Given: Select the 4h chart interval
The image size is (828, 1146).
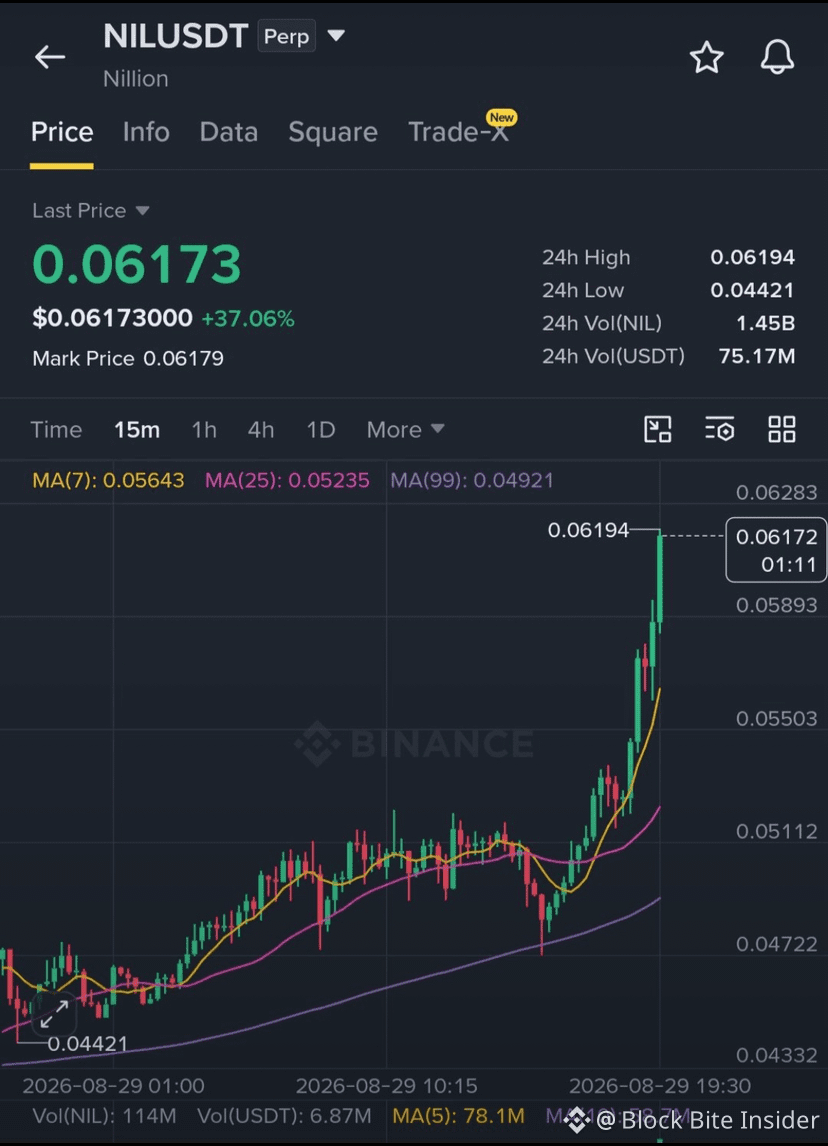Looking at the screenshot, I should (261, 429).
